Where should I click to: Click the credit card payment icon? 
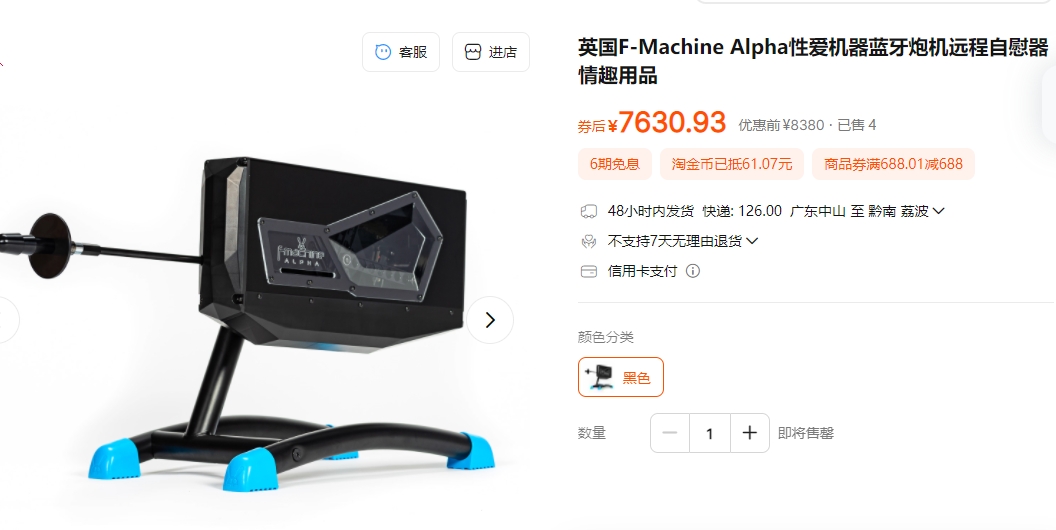pos(589,271)
